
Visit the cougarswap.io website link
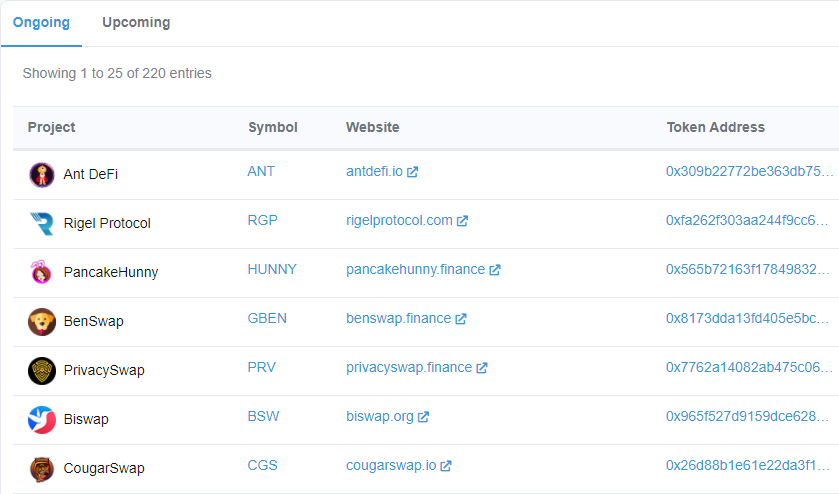[391, 466]
